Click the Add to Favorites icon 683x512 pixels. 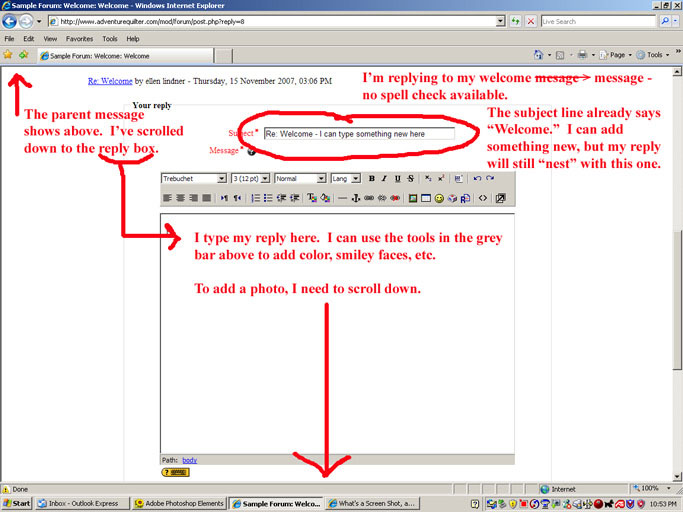coord(24,55)
